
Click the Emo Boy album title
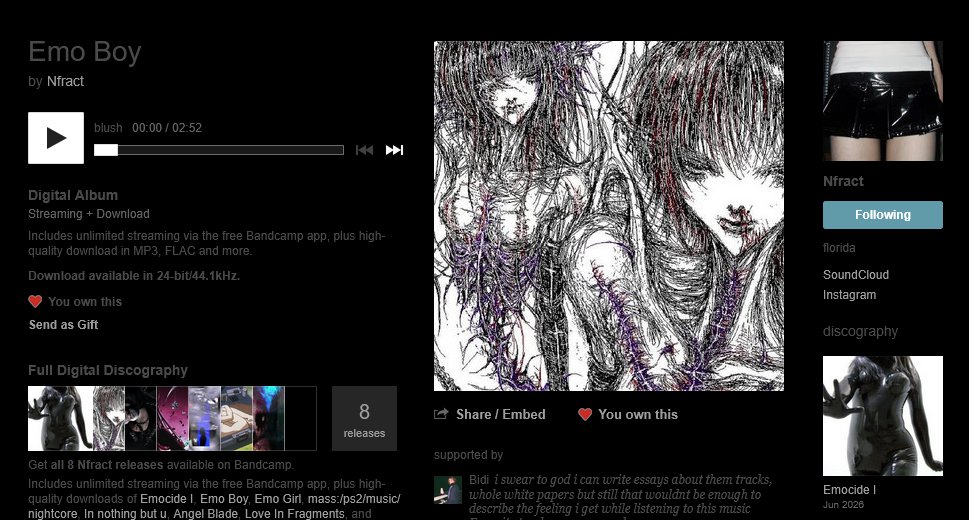[85, 52]
